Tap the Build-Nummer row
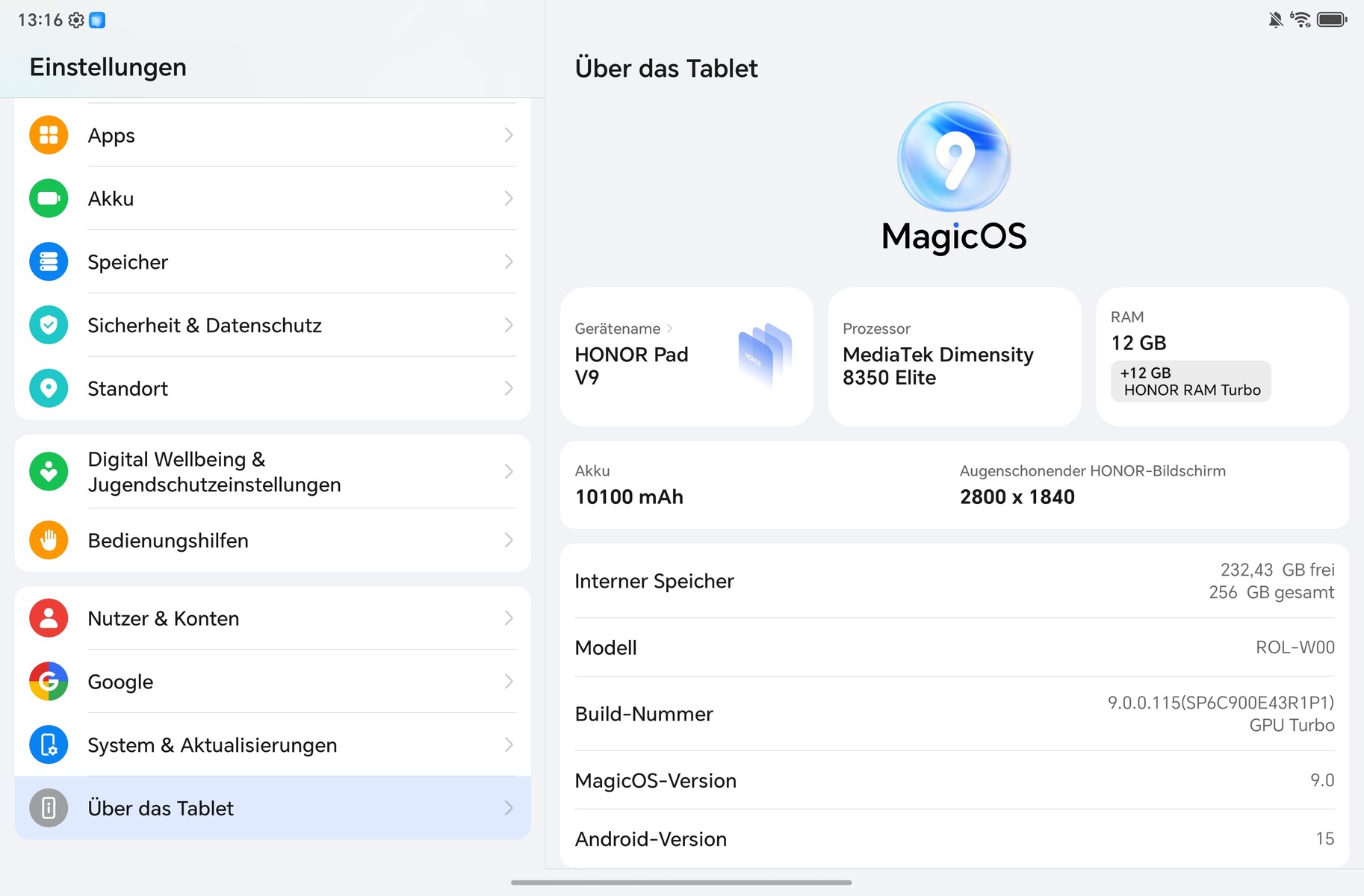 [954, 714]
